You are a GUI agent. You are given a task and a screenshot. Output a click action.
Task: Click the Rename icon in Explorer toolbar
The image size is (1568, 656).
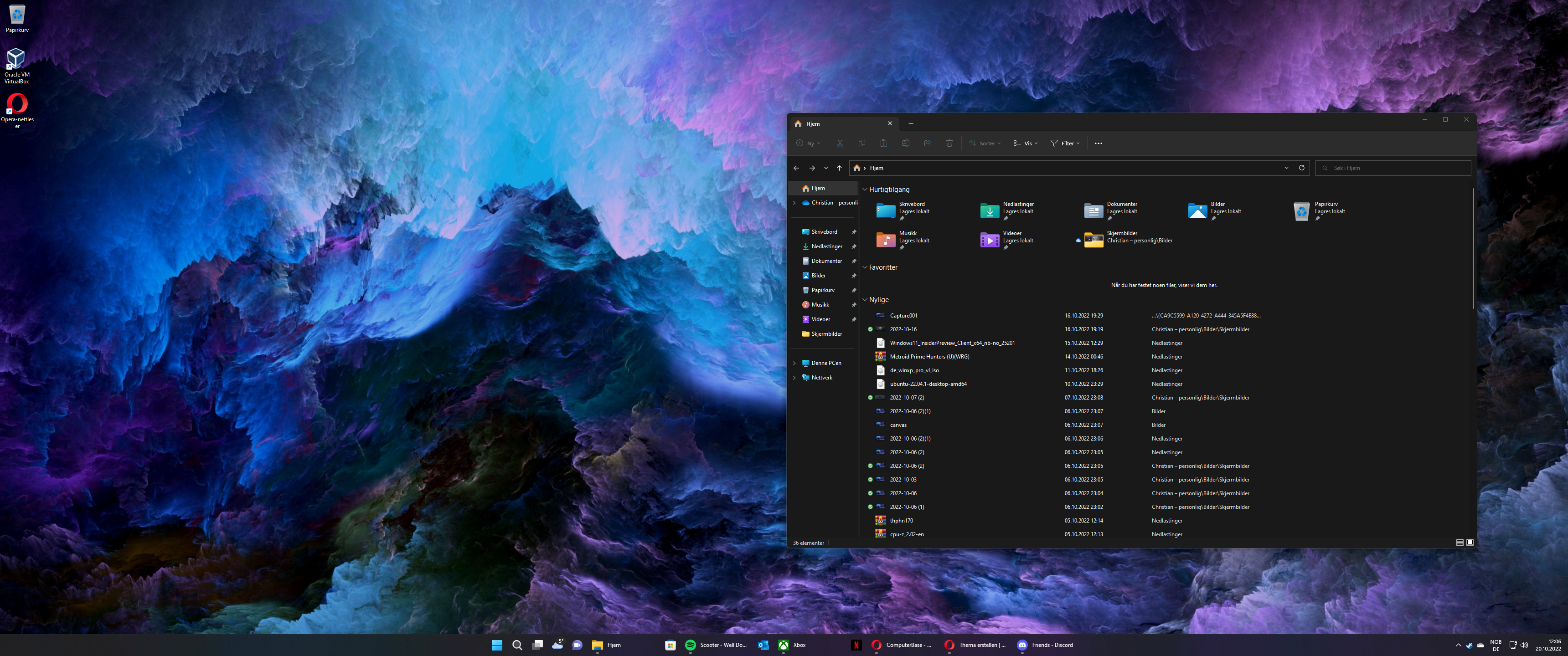click(906, 143)
